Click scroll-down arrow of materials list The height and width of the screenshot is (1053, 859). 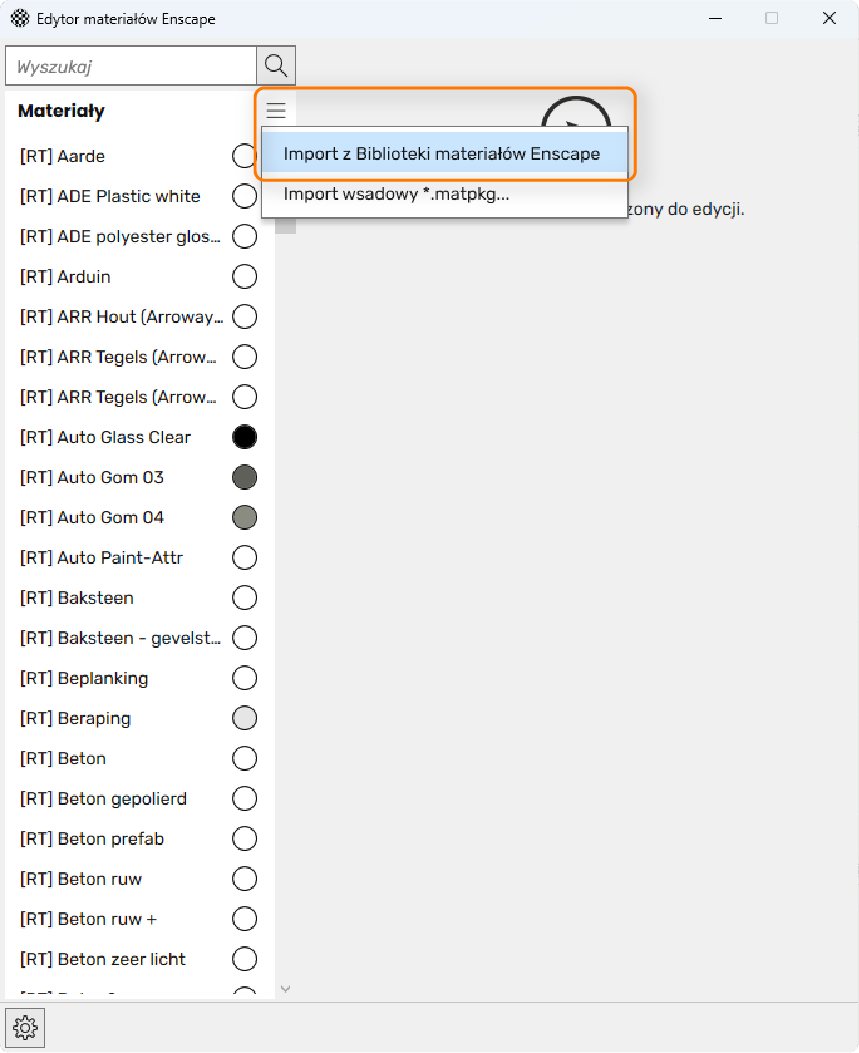pyautogui.click(x=285, y=989)
